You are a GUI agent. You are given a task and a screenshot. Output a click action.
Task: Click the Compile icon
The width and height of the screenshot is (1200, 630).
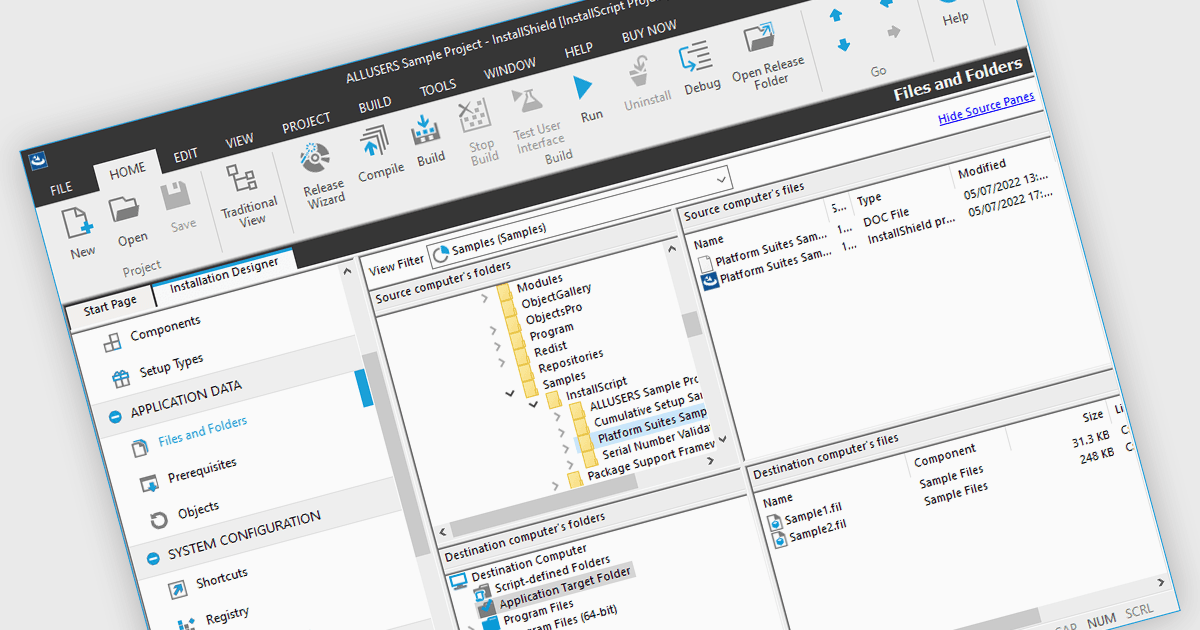(x=374, y=142)
